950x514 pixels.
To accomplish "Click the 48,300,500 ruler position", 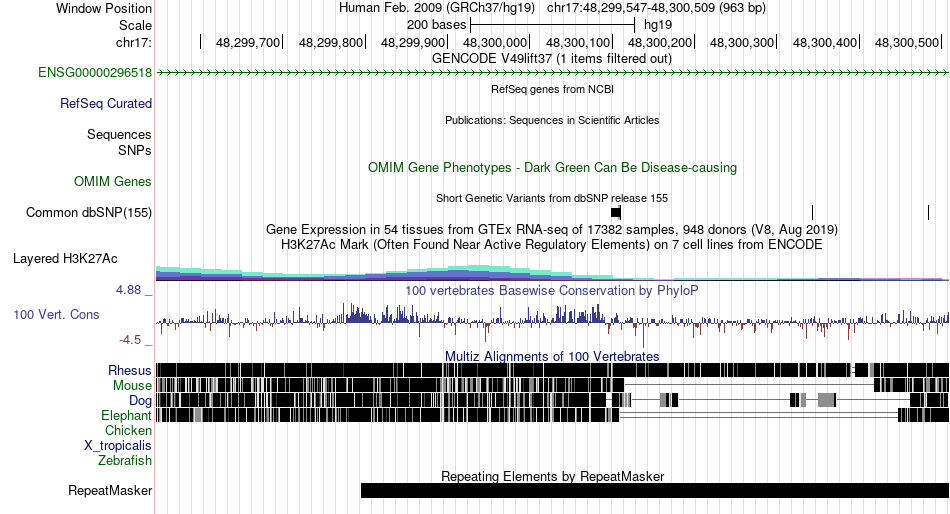I will coord(907,42).
